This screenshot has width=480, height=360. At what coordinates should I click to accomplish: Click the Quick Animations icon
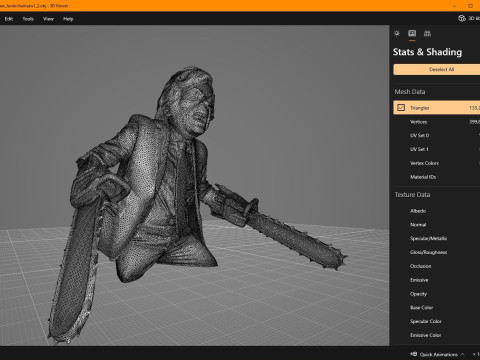point(414,354)
